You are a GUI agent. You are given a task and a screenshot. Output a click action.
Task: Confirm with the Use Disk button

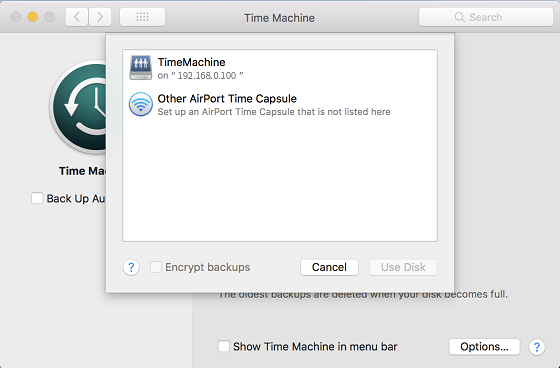pos(403,267)
